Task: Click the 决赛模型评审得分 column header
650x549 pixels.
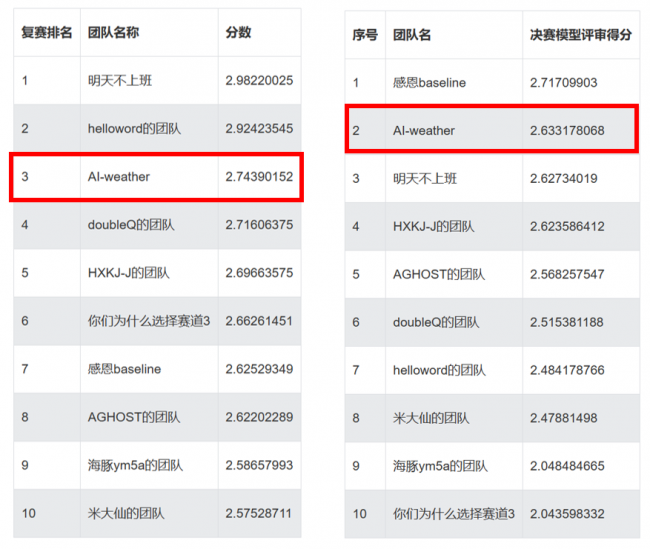Action: (581, 35)
